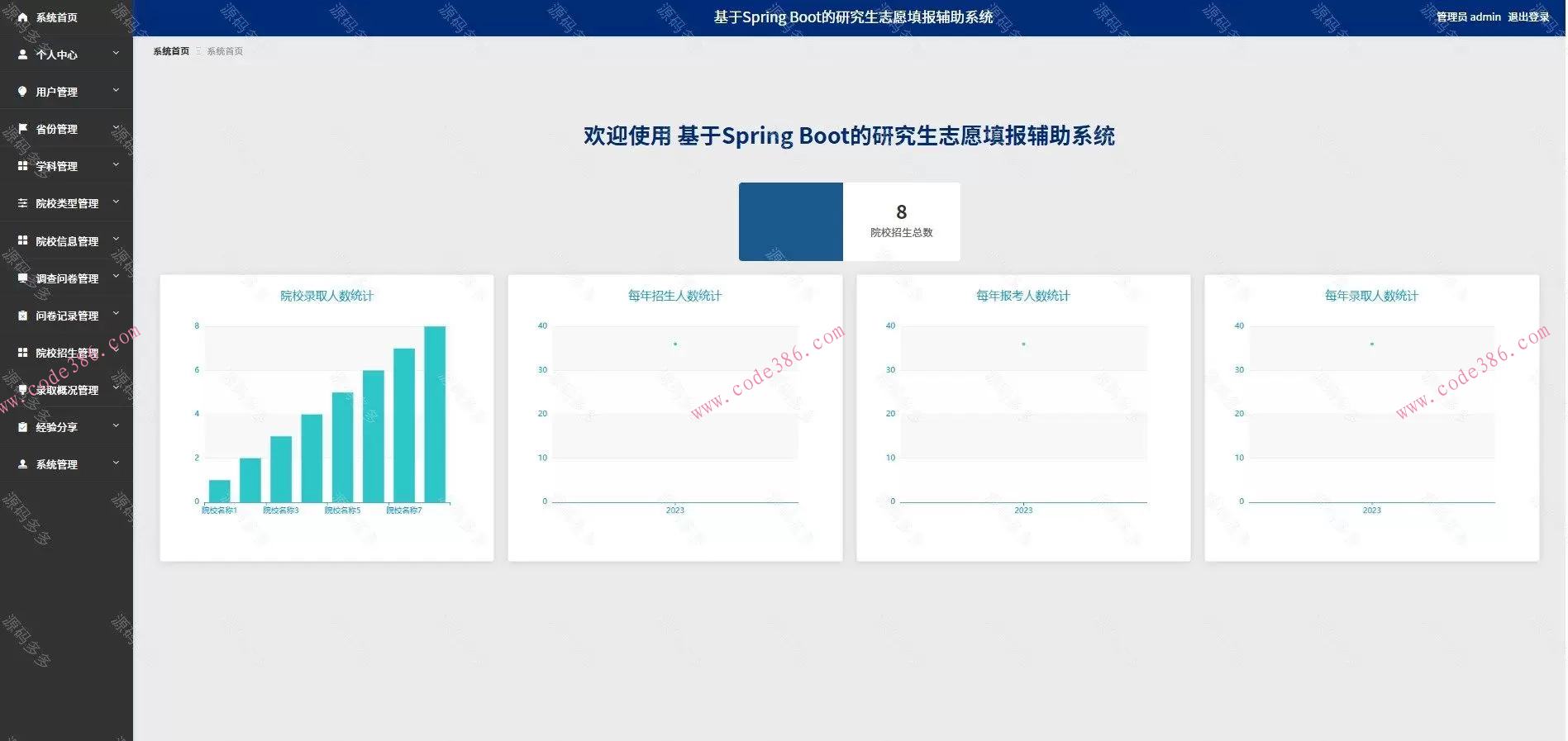Log out using 退出登录

pyautogui.click(x=1528, y=17)
